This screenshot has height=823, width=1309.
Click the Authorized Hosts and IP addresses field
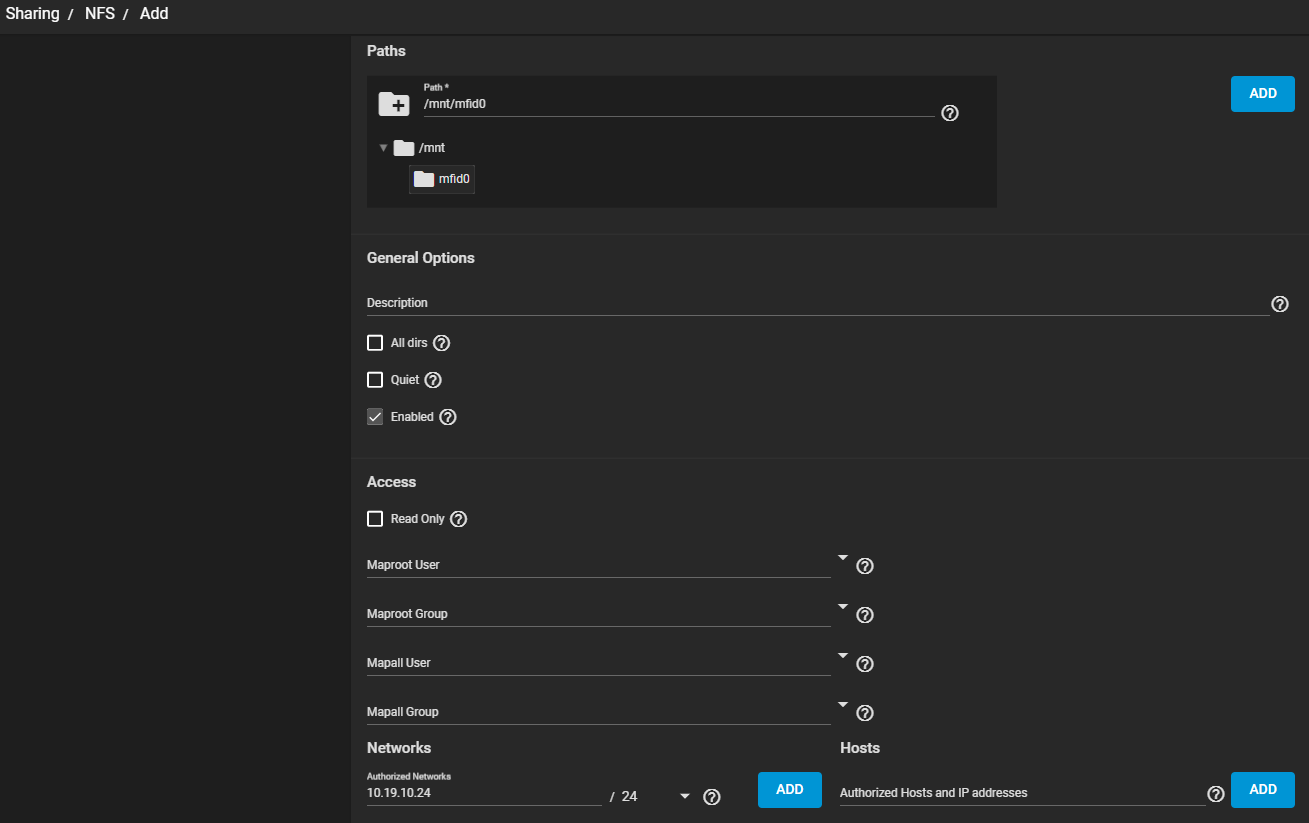pos(1022,793)
